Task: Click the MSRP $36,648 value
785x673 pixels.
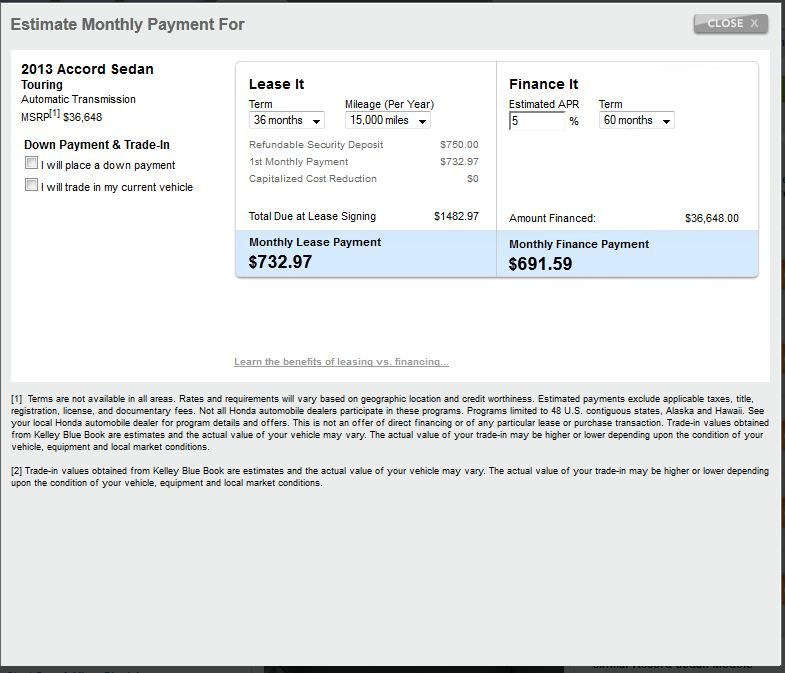Action: (x=83, y=117)
